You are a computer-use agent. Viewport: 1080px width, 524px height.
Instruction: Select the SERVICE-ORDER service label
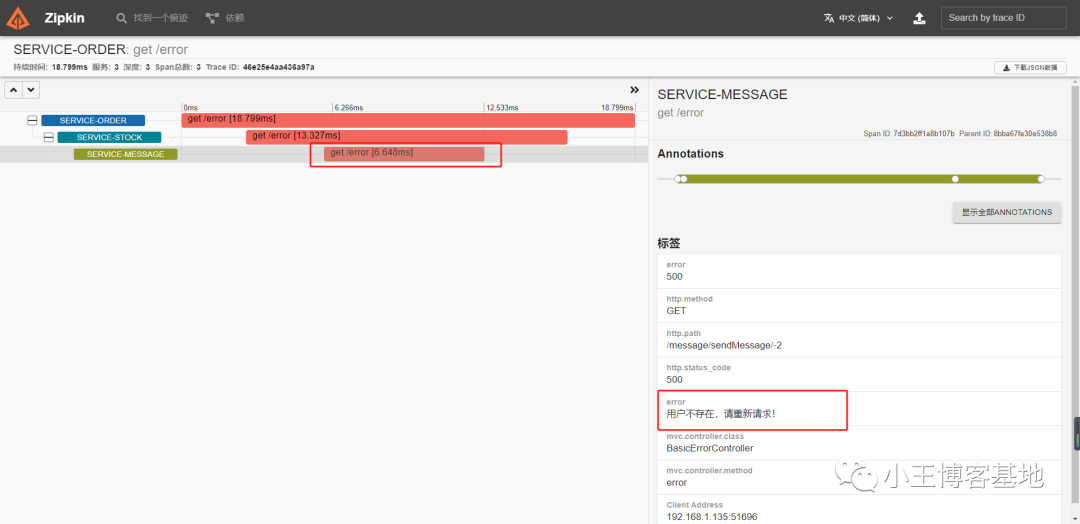coord(93,120)
